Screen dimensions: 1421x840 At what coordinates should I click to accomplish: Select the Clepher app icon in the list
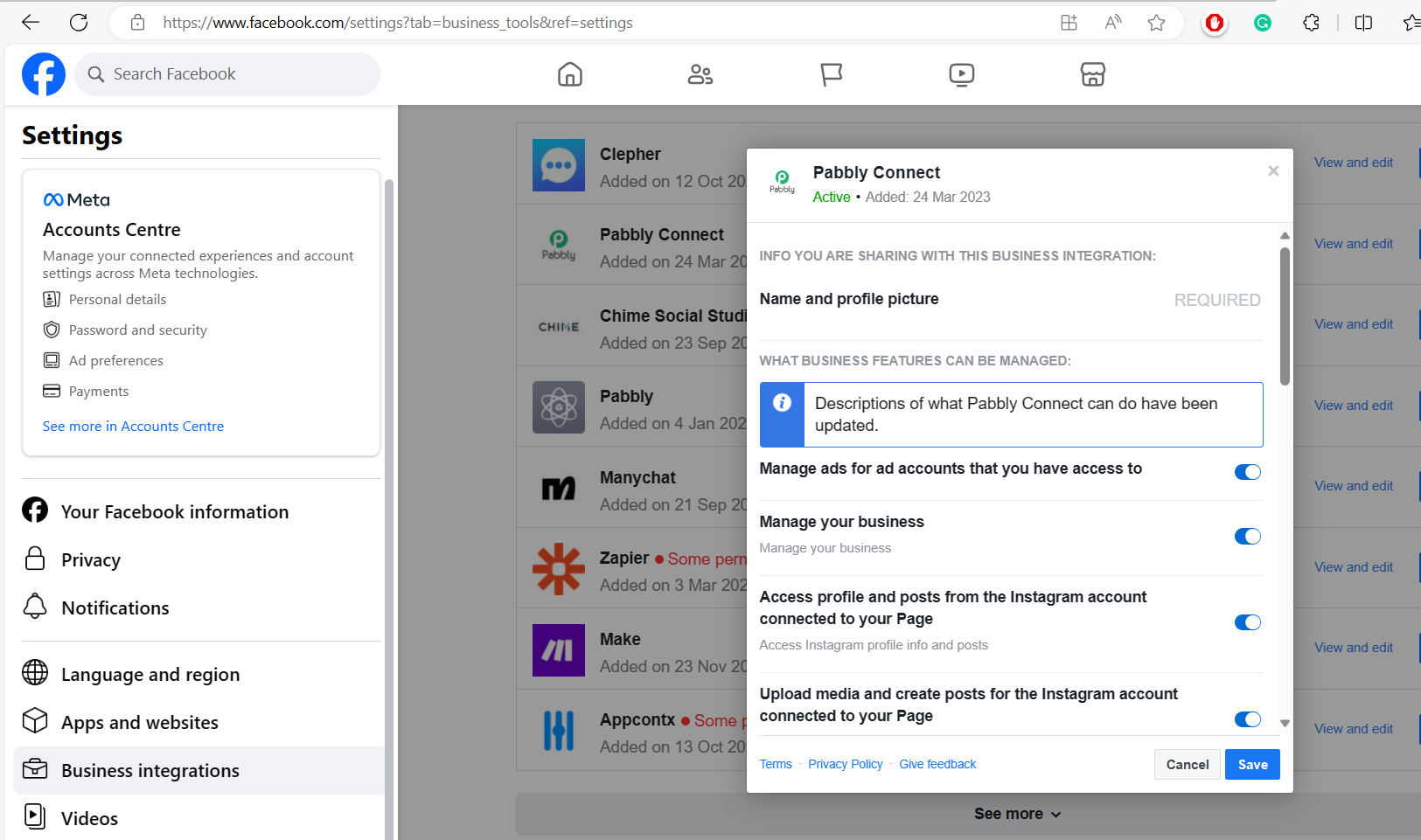tap(559, 165)
